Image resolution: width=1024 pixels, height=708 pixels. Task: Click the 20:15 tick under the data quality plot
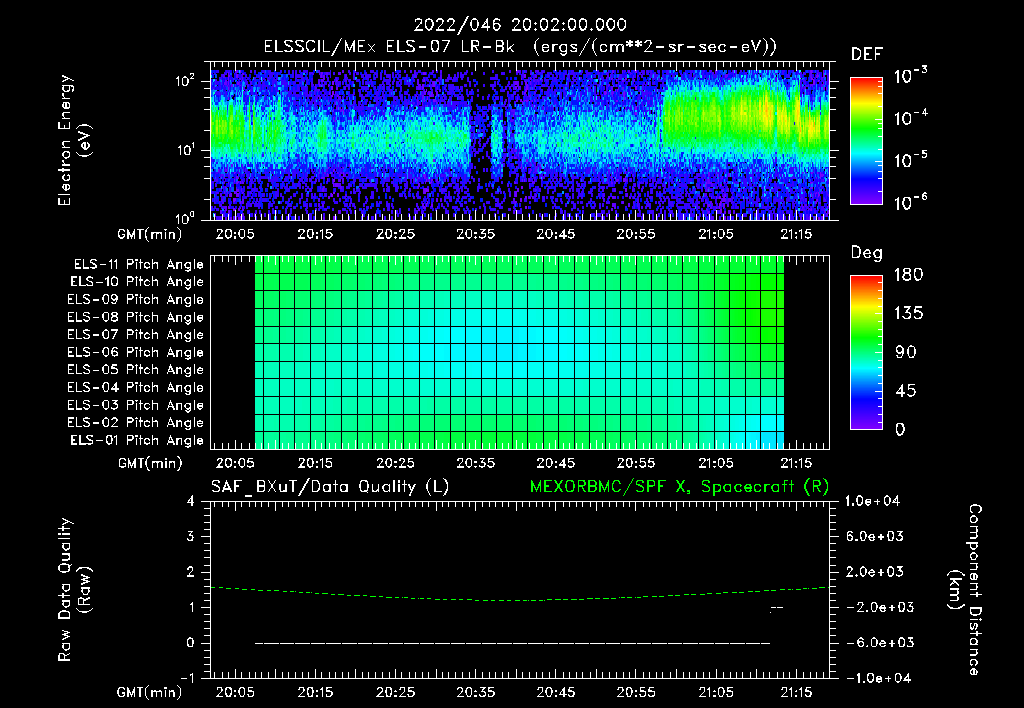(315, 692)
